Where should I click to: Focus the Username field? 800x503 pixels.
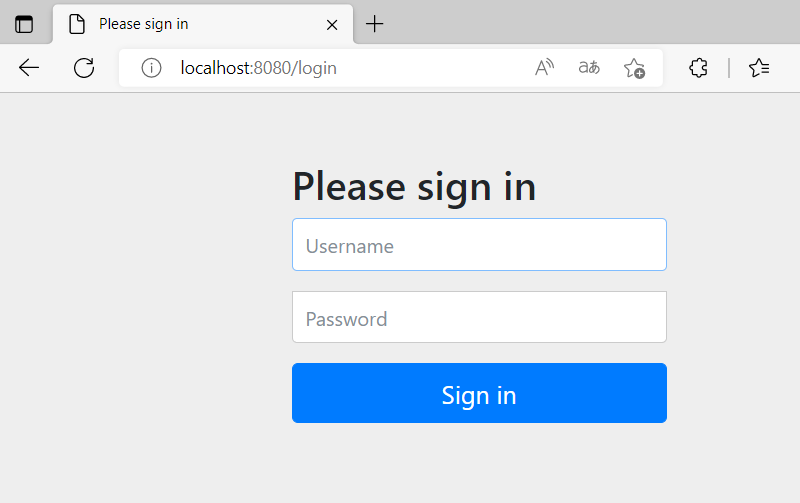[x=479, y=244]
